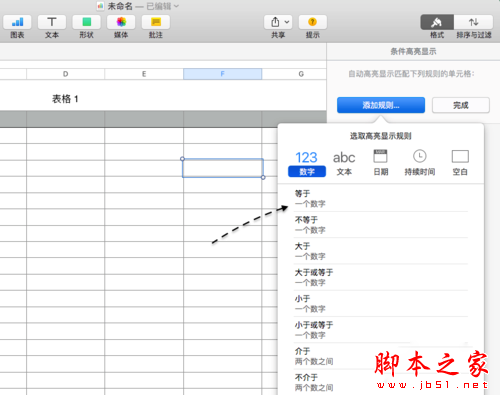The width and height of the screenshot is (500, 396).
Task: Choose the 大于或等于 rule
Action: coord(381,277)
